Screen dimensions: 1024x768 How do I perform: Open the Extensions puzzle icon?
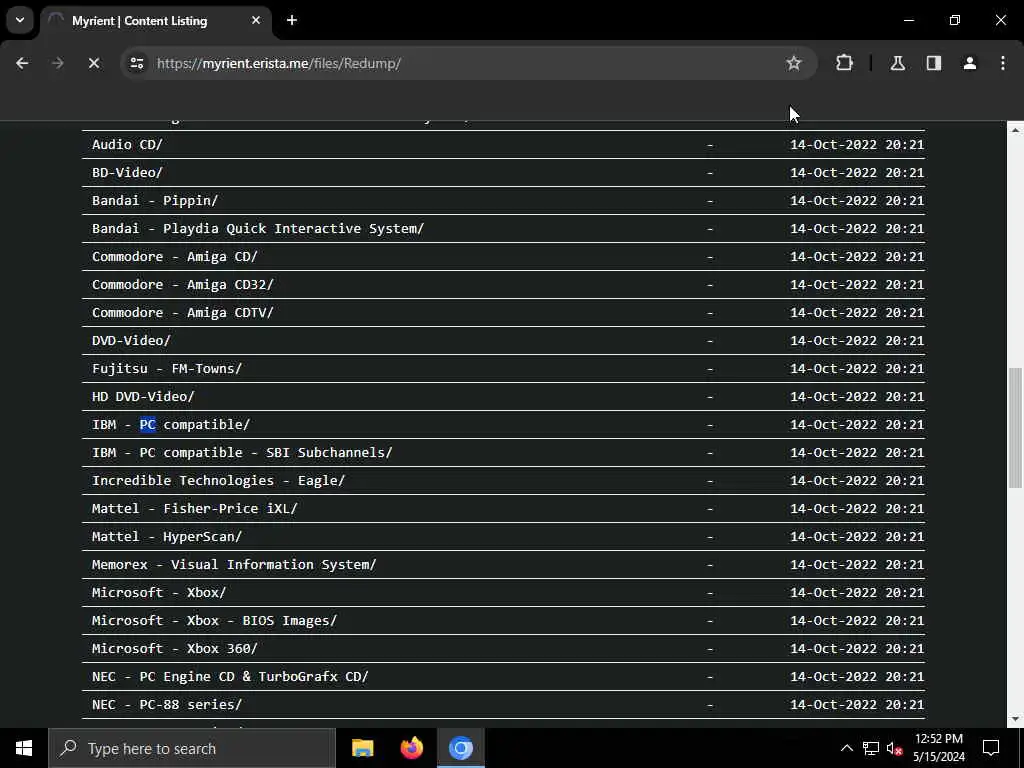(844, 63)
